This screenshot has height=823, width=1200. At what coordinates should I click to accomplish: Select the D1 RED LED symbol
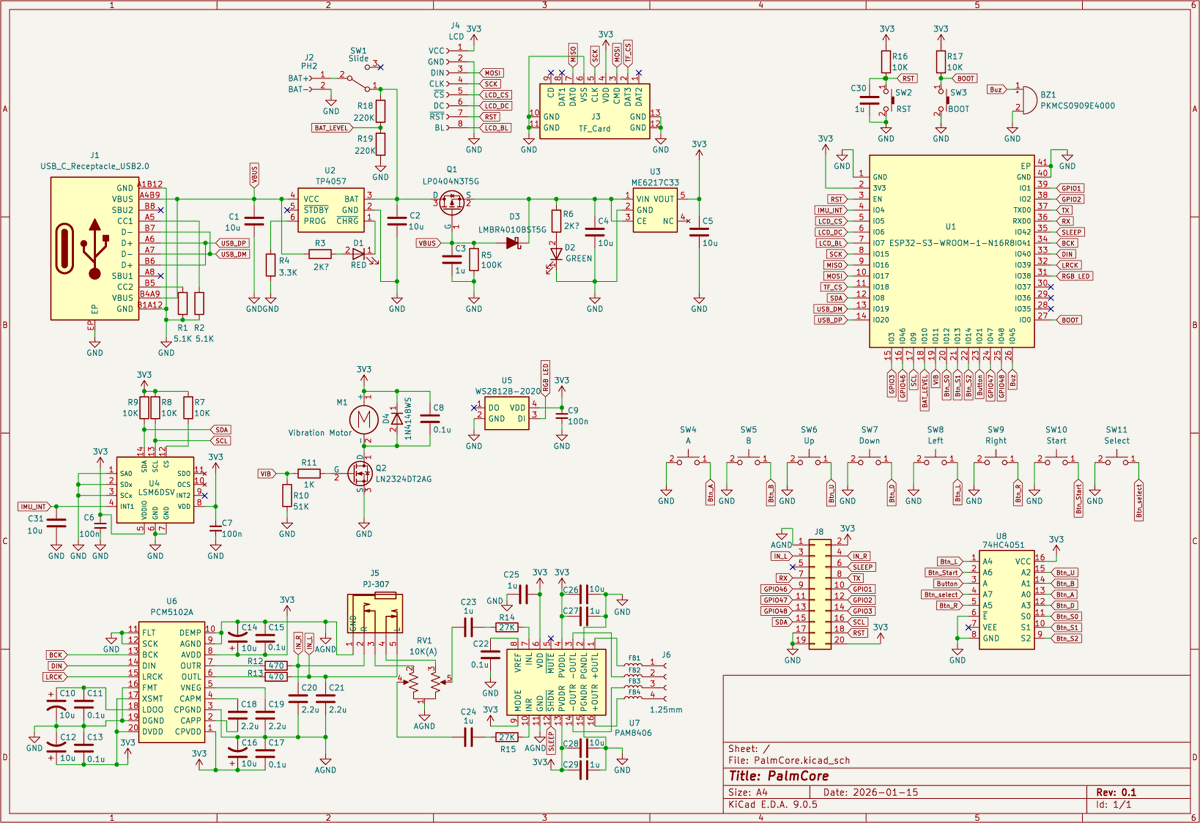(x=359, y=254)
